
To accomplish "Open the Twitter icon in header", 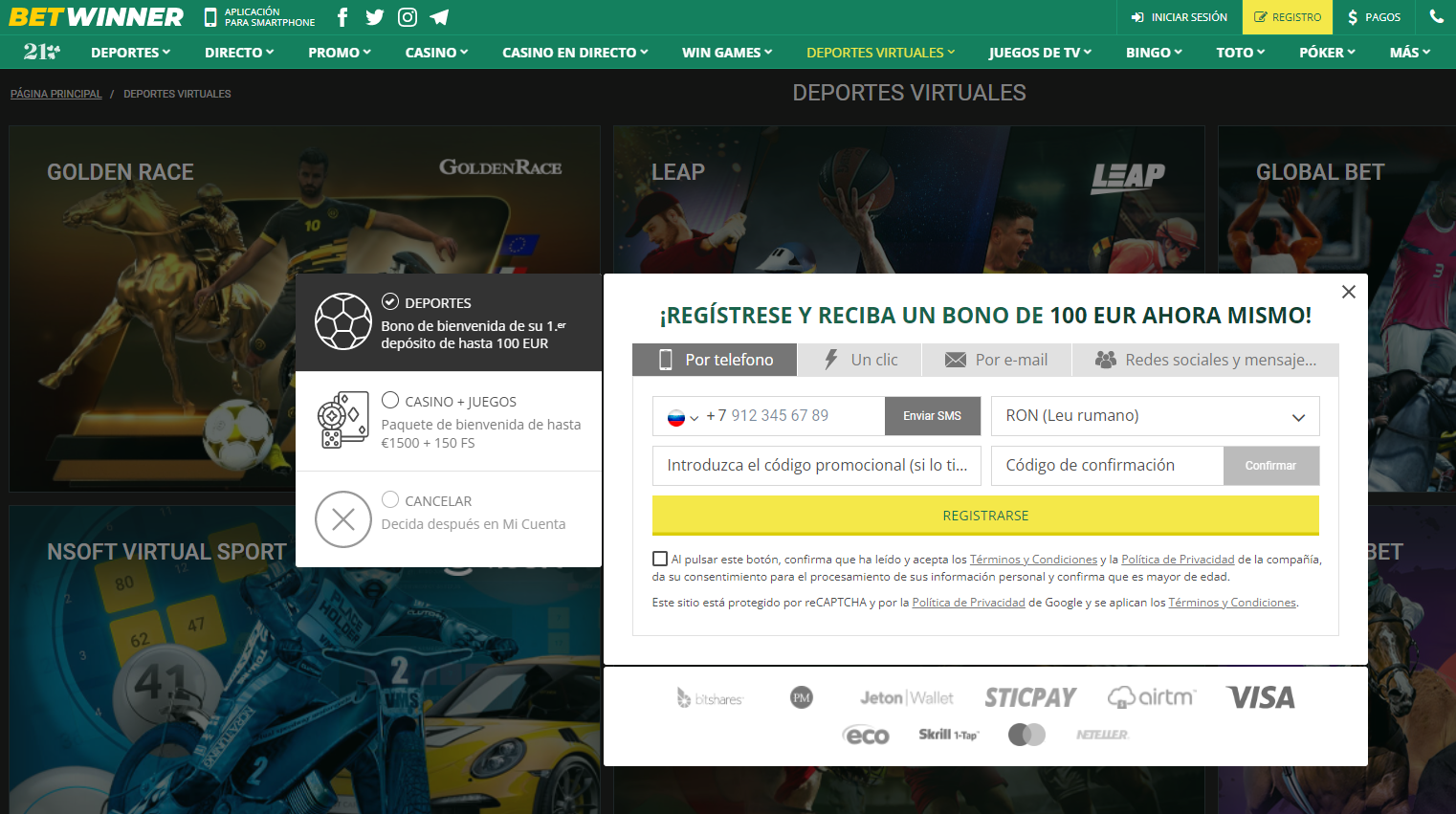I will point(375,17).
